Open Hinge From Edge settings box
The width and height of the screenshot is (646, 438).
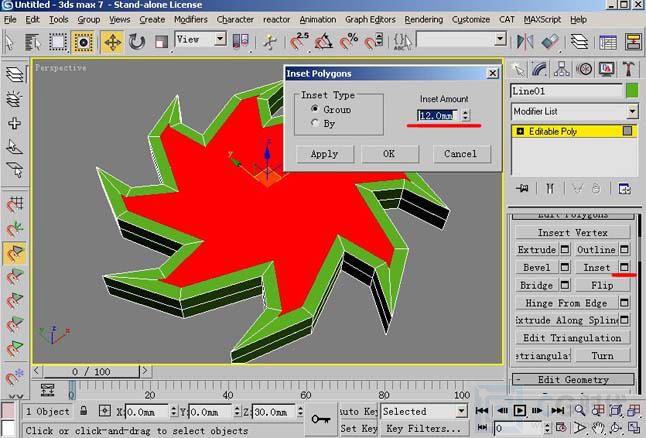pos(625,303)
